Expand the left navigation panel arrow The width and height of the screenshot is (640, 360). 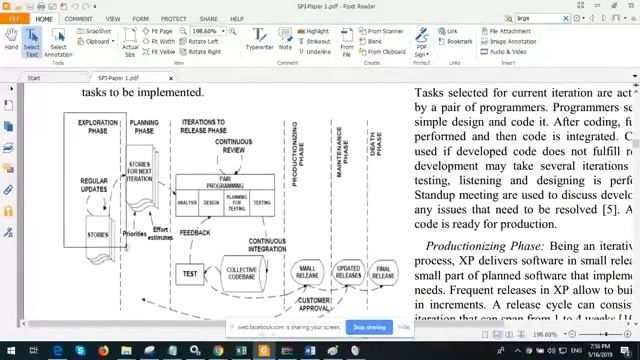pyautogui.click(x=11, y=89)
